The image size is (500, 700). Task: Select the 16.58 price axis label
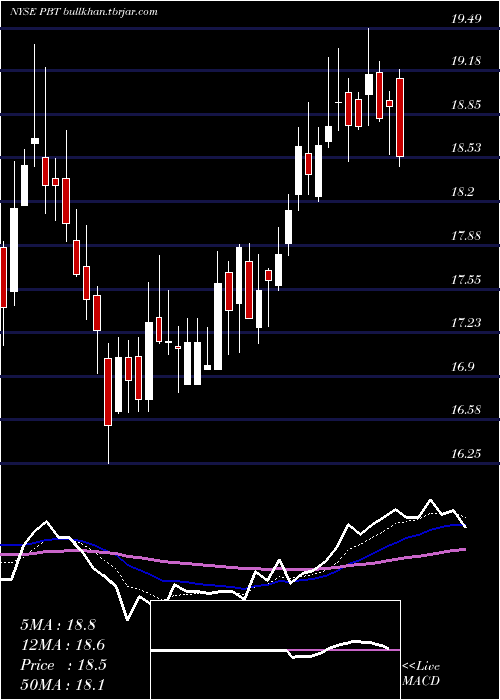[466, 410]
